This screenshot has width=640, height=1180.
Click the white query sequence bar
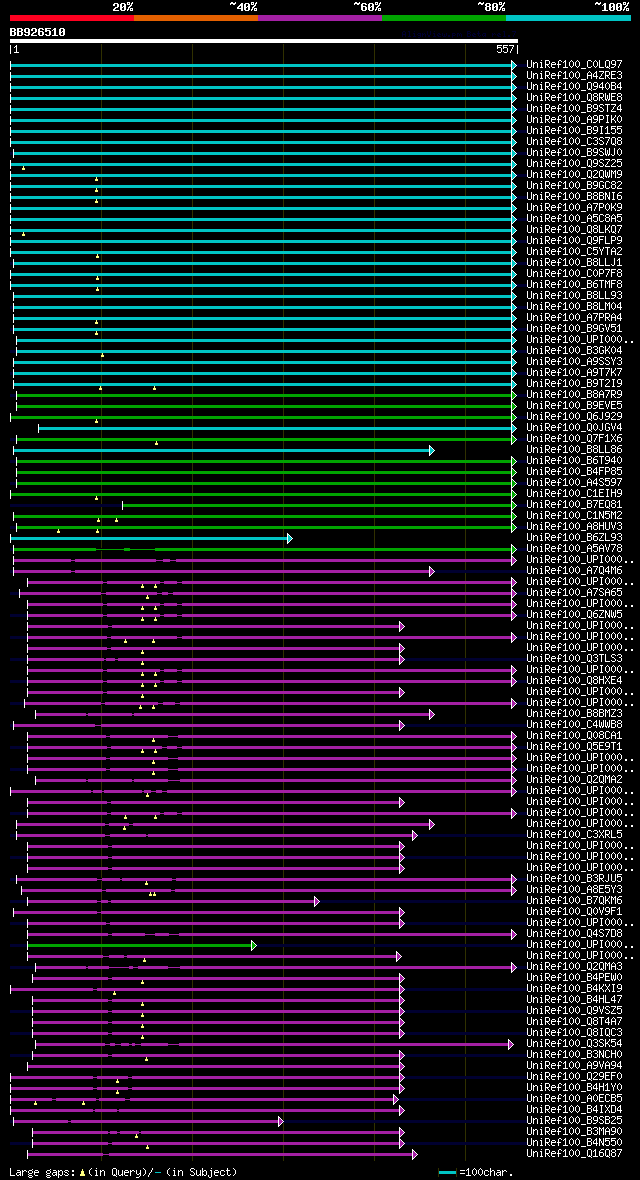click(264, 41)
